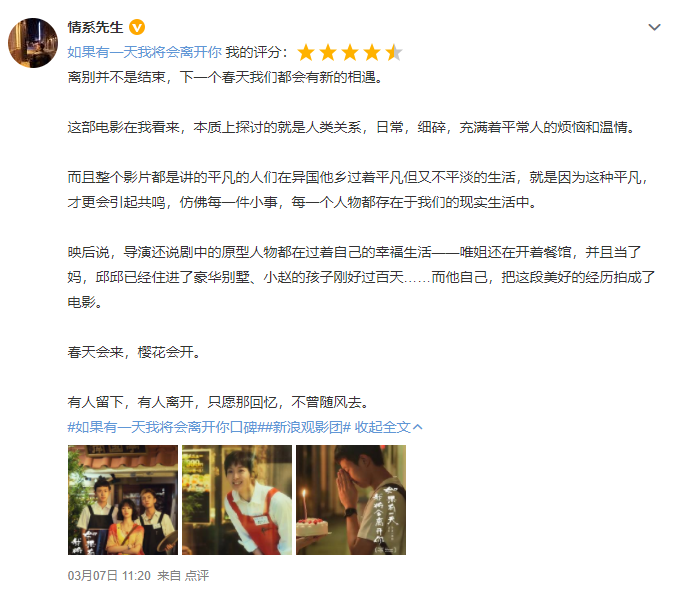Open the movie link 如果有一天我将会离开你
This screenshot has height=598, width=674.
pyautogui.click(x=144, y=52)
